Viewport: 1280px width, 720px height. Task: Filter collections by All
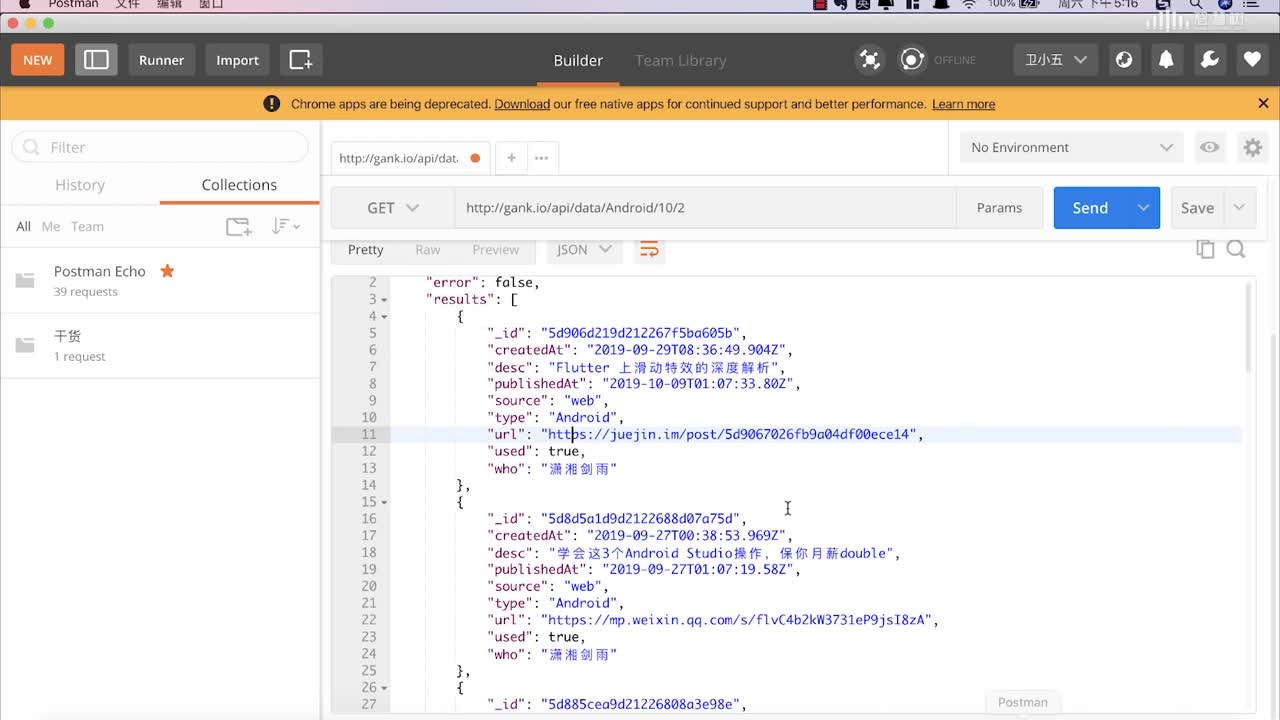(23, 226)
